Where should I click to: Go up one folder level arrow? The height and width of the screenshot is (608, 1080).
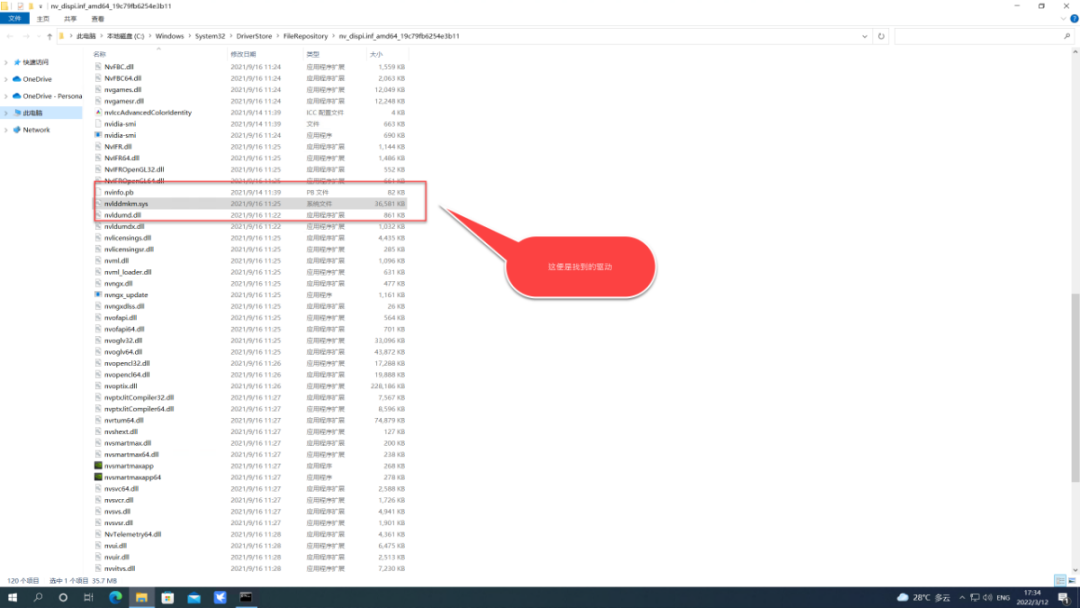click(x=50, y=36)
